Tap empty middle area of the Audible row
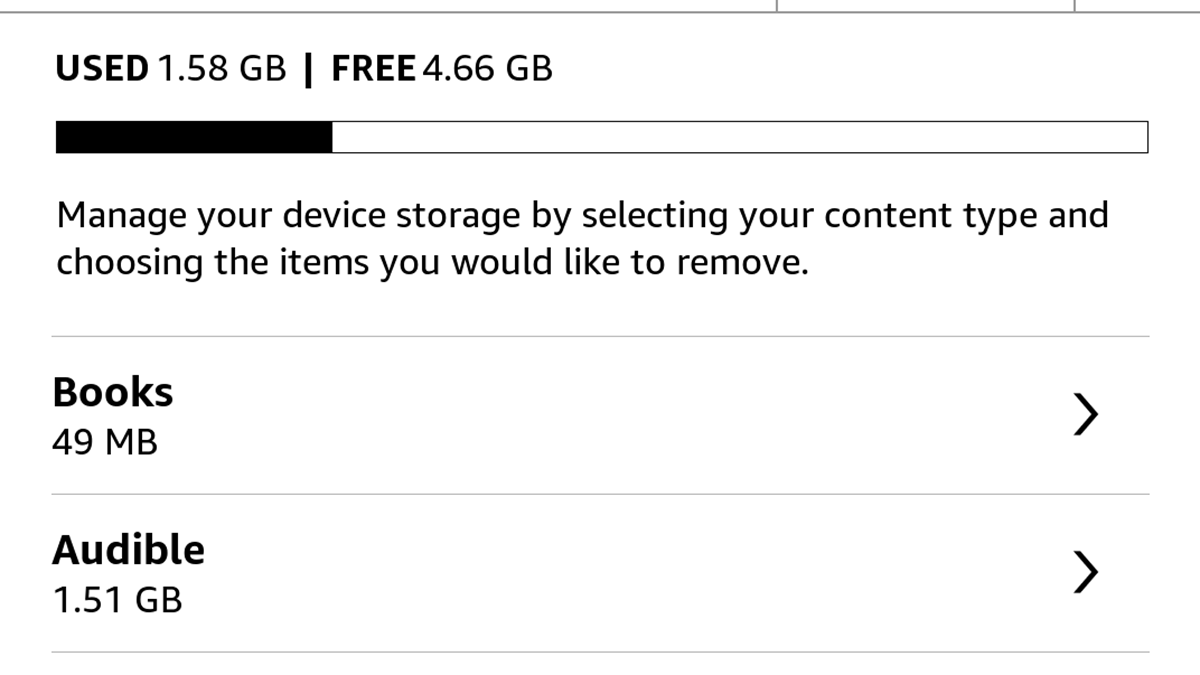 pyautogui.click(x=600, y=573)
